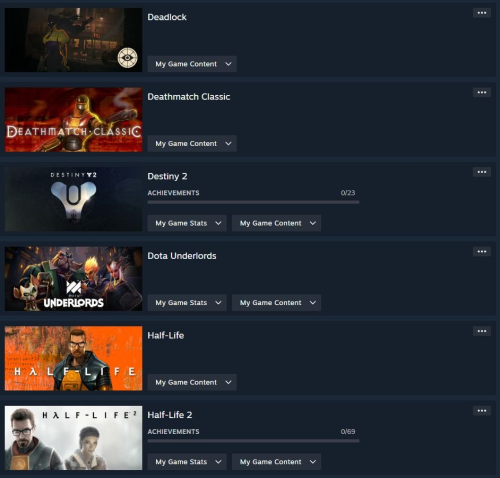Open the Dota Underlords three-dot options menu
Viewport: 500px width, 478px height.
482,251
